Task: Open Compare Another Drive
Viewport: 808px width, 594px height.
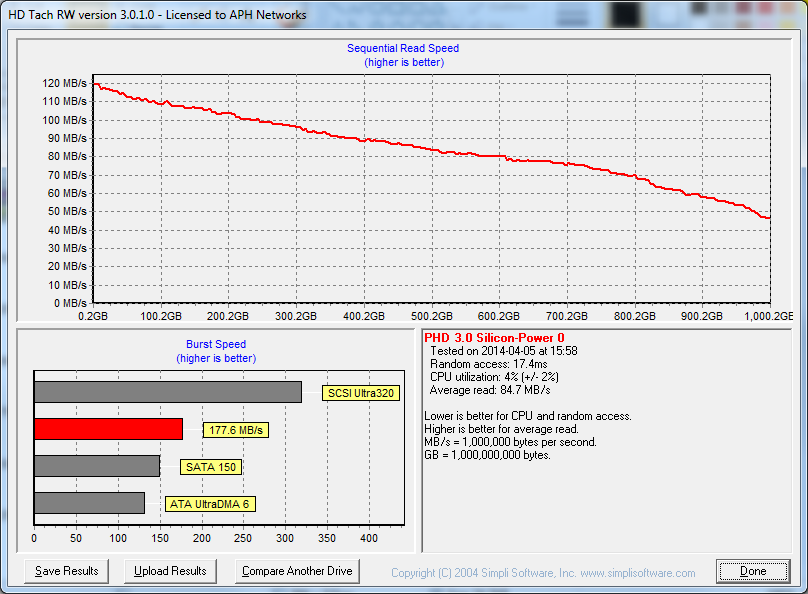Action: pyautogui.click(x=297, y=571)
